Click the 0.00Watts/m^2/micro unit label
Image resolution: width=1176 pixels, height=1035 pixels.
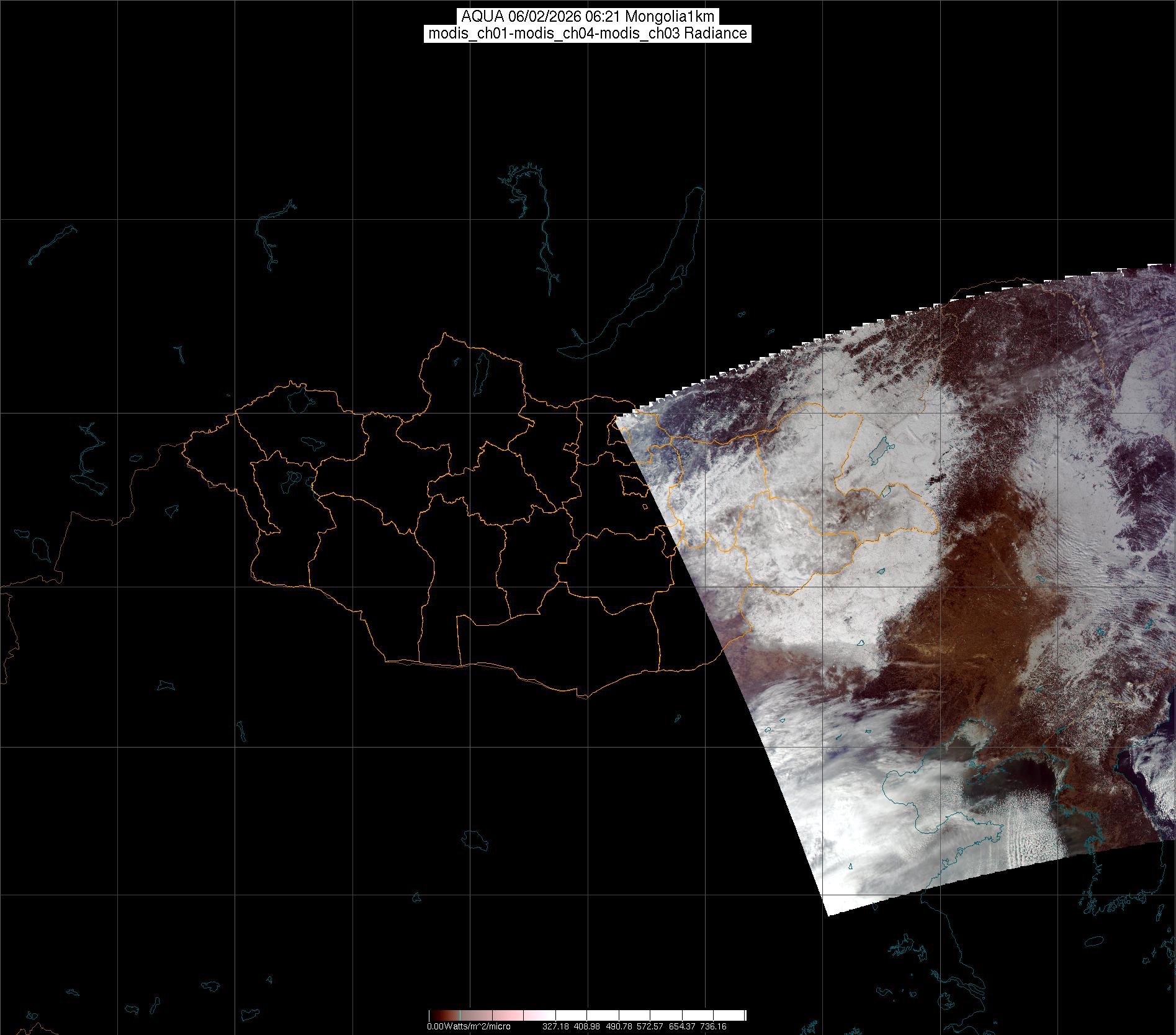point(469,1026)
